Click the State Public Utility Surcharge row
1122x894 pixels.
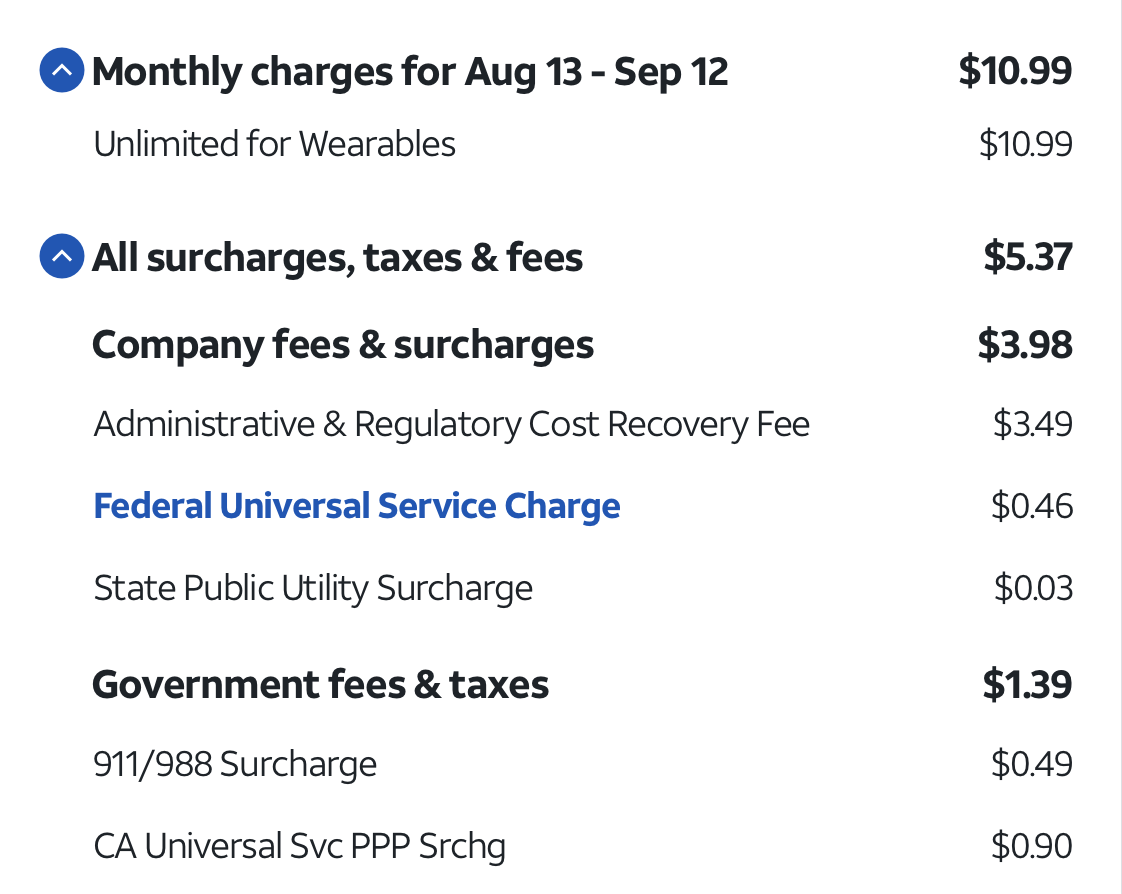[312, 588]
